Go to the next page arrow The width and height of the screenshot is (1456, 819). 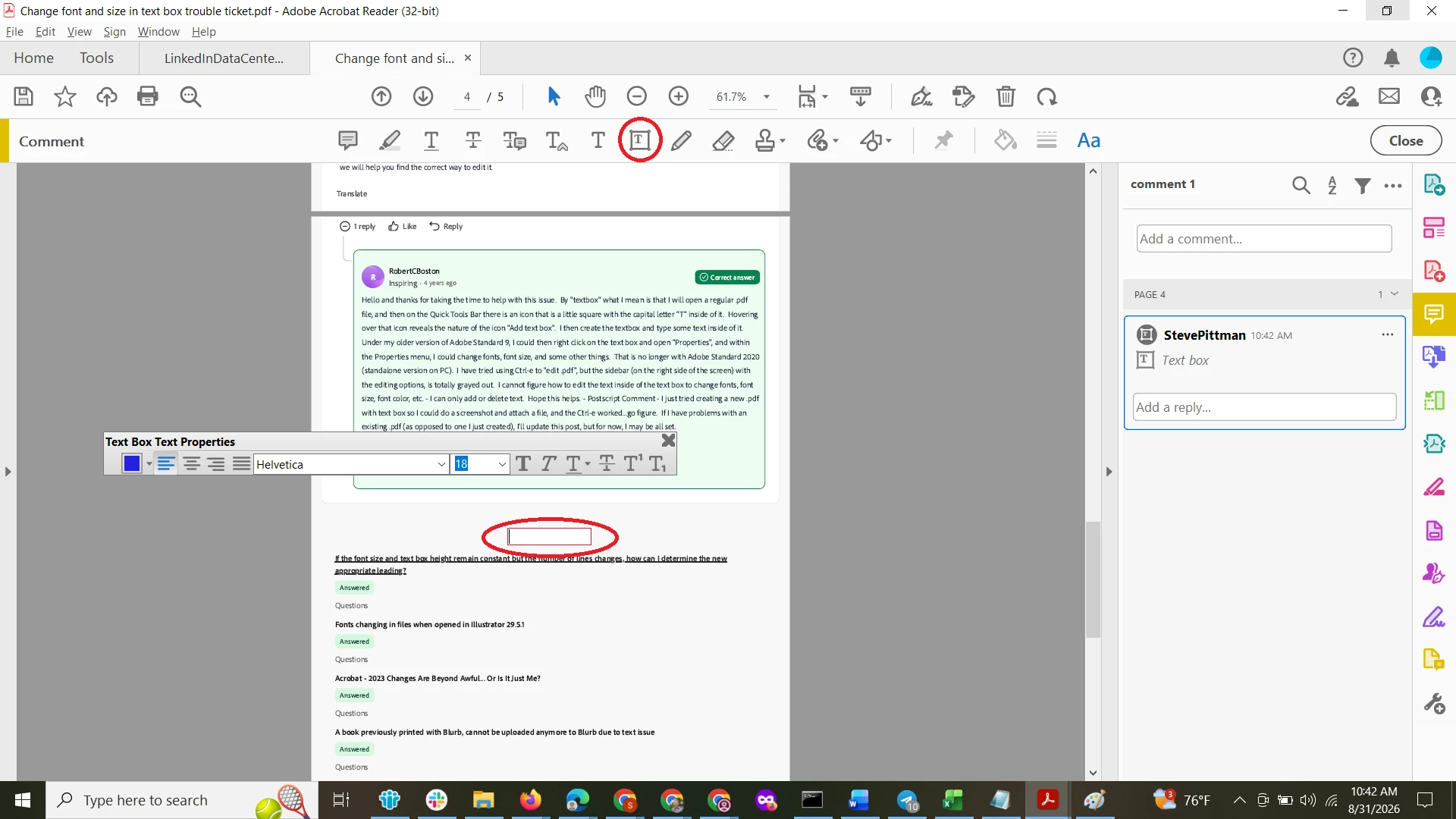tap(423, 97)
